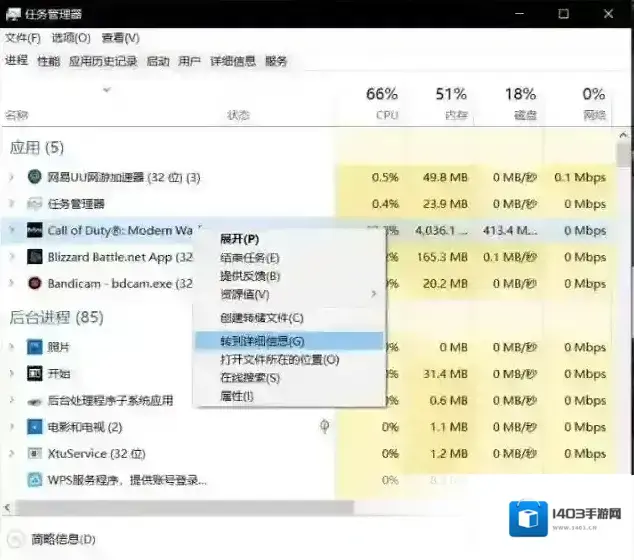Switch to the 性能 tab
The width and height of the screenshot is (634, 560).
pos(48,61)
